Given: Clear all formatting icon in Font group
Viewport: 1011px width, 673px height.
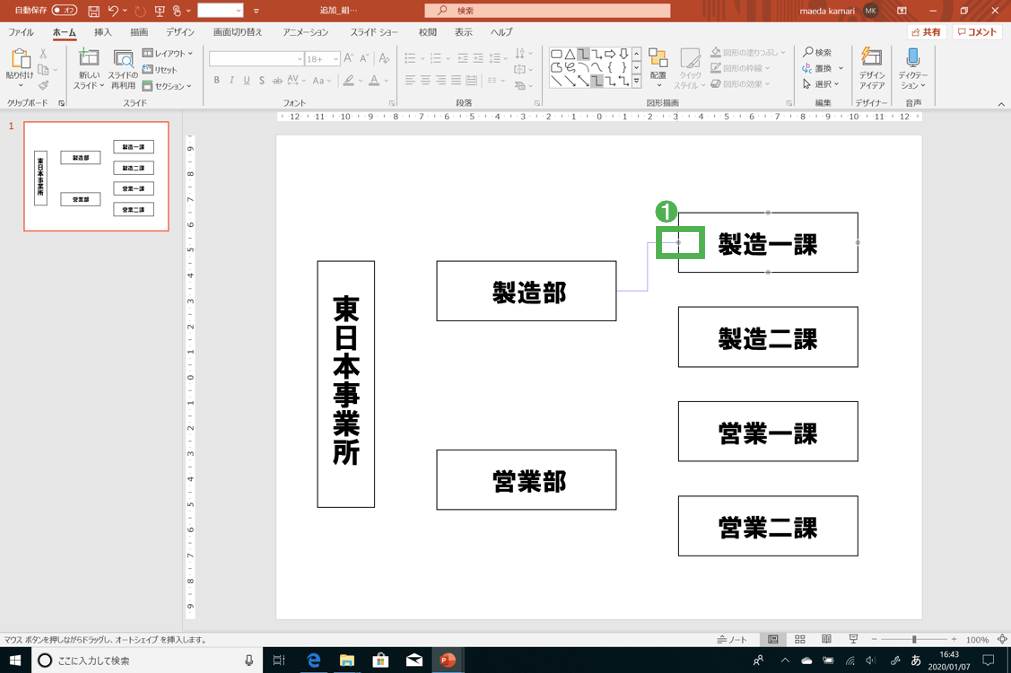Looking at the screenshot, I should click(x=384, y=59).
